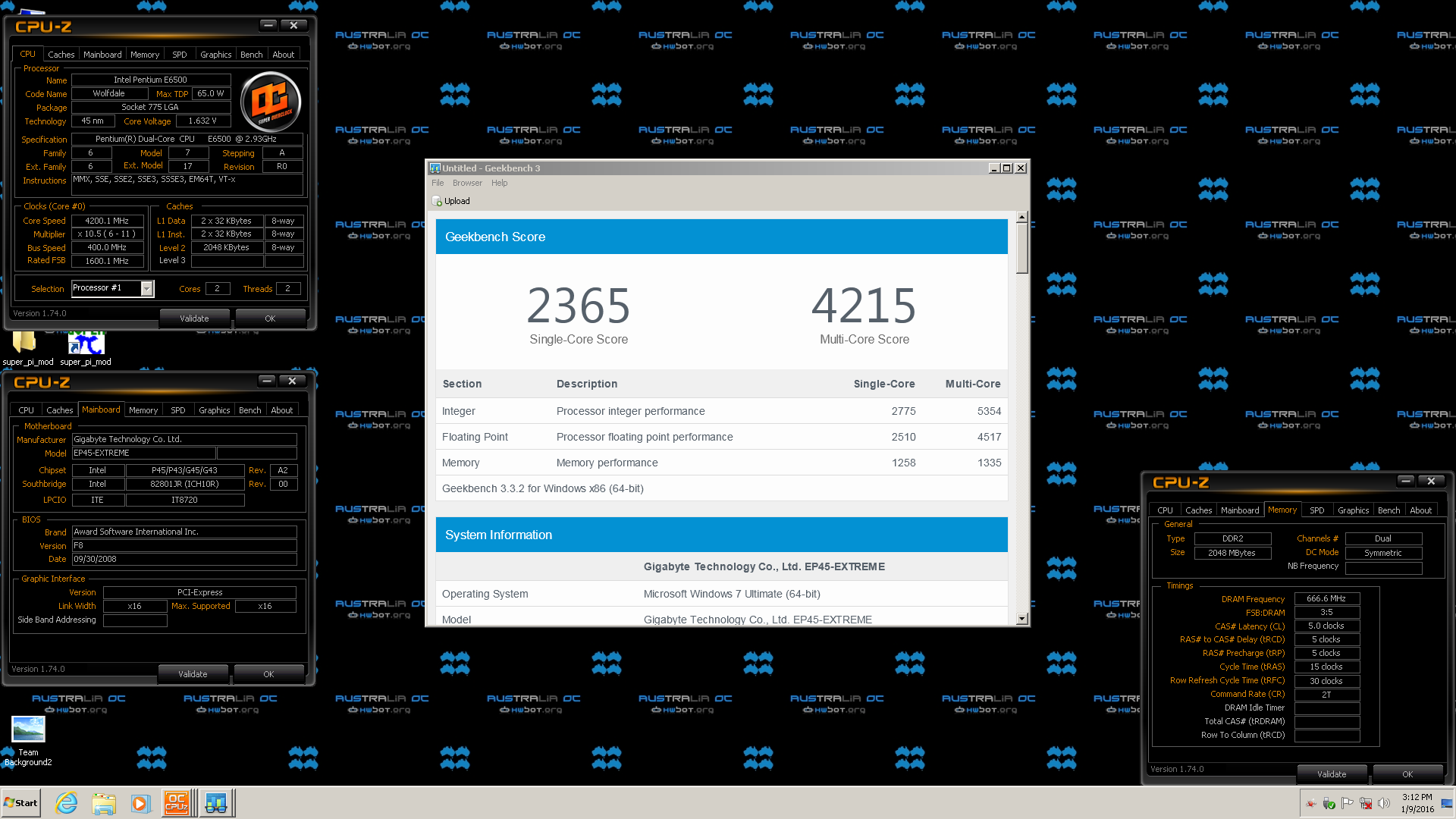The width and height of the screenshot is (1456, 819).
Task: Click the OC CPU-Z taskbar button
Action: 177,803
